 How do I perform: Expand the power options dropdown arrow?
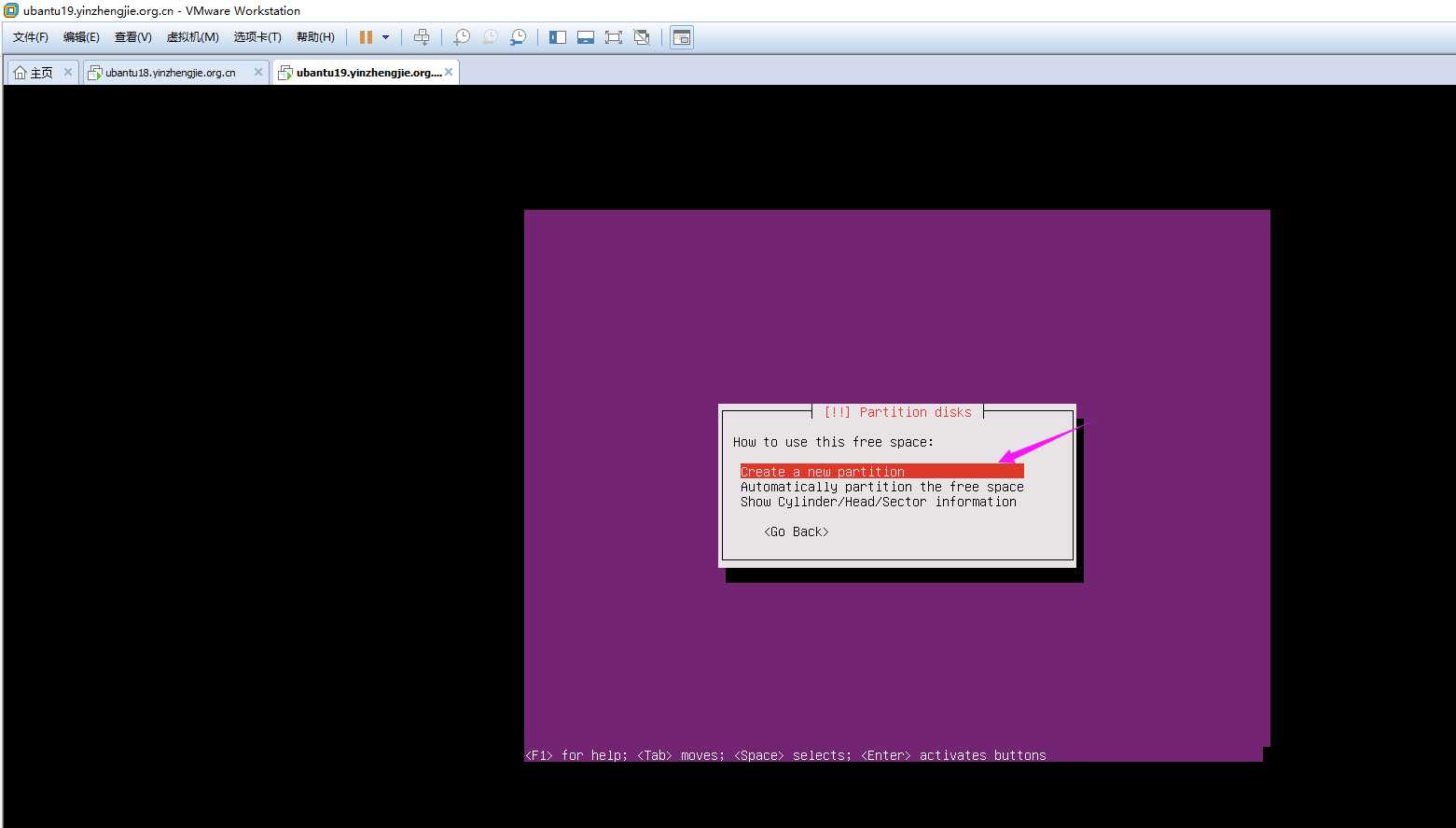tap(385, 37)
